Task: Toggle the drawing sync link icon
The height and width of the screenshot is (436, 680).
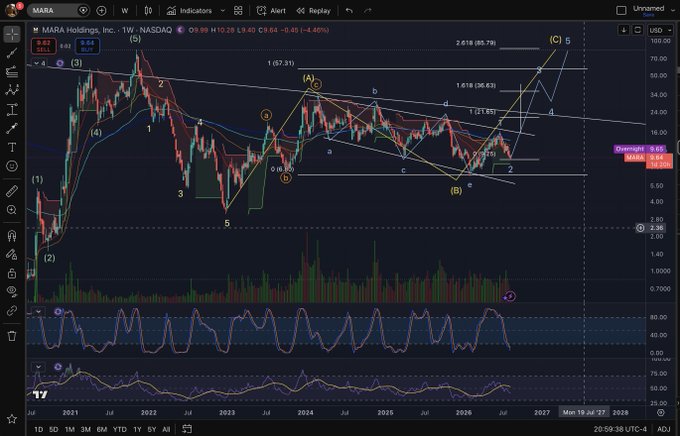Action: coord(12,311)
